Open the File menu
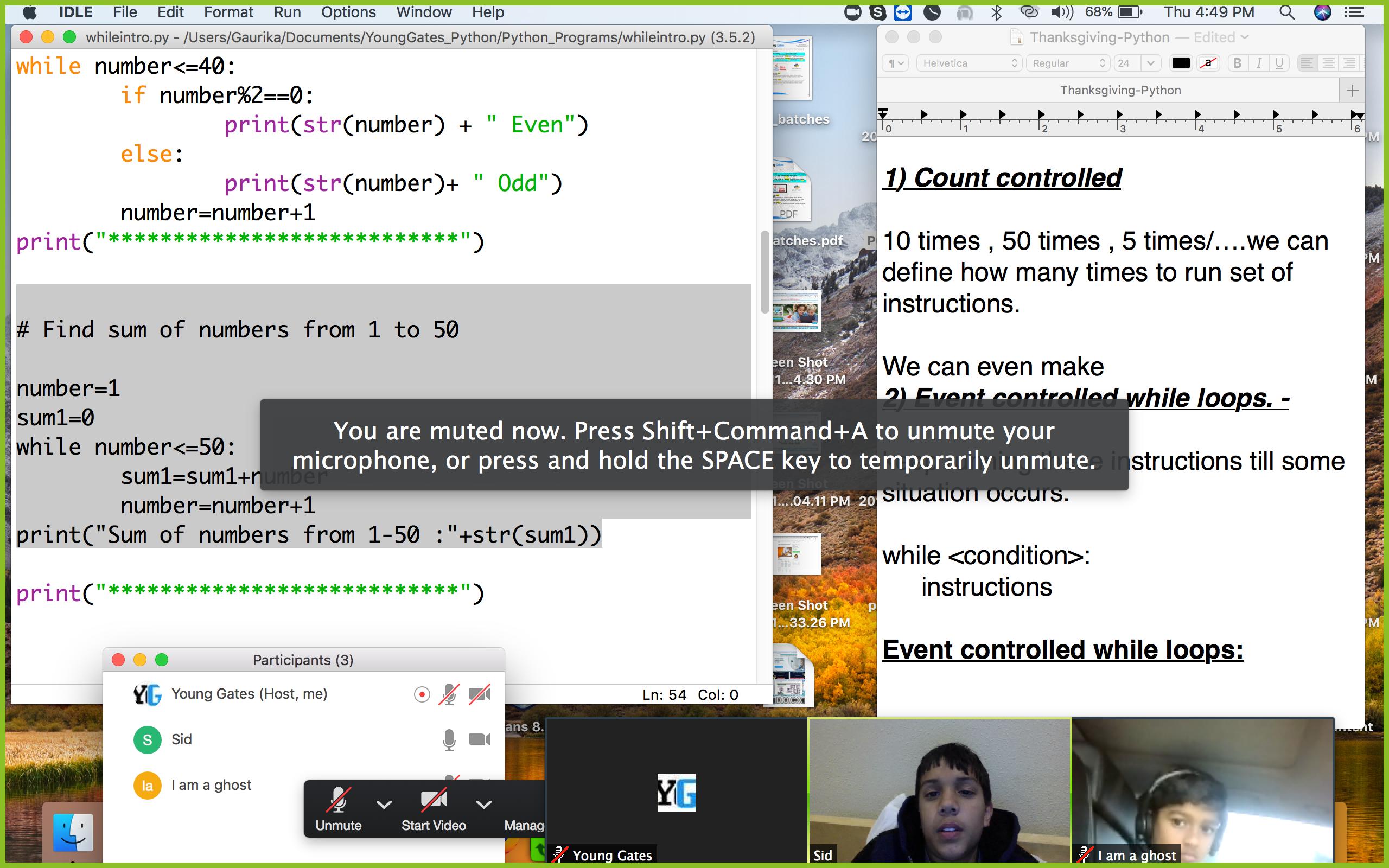This screenshot has height=868, width=1389. [125, 12]
